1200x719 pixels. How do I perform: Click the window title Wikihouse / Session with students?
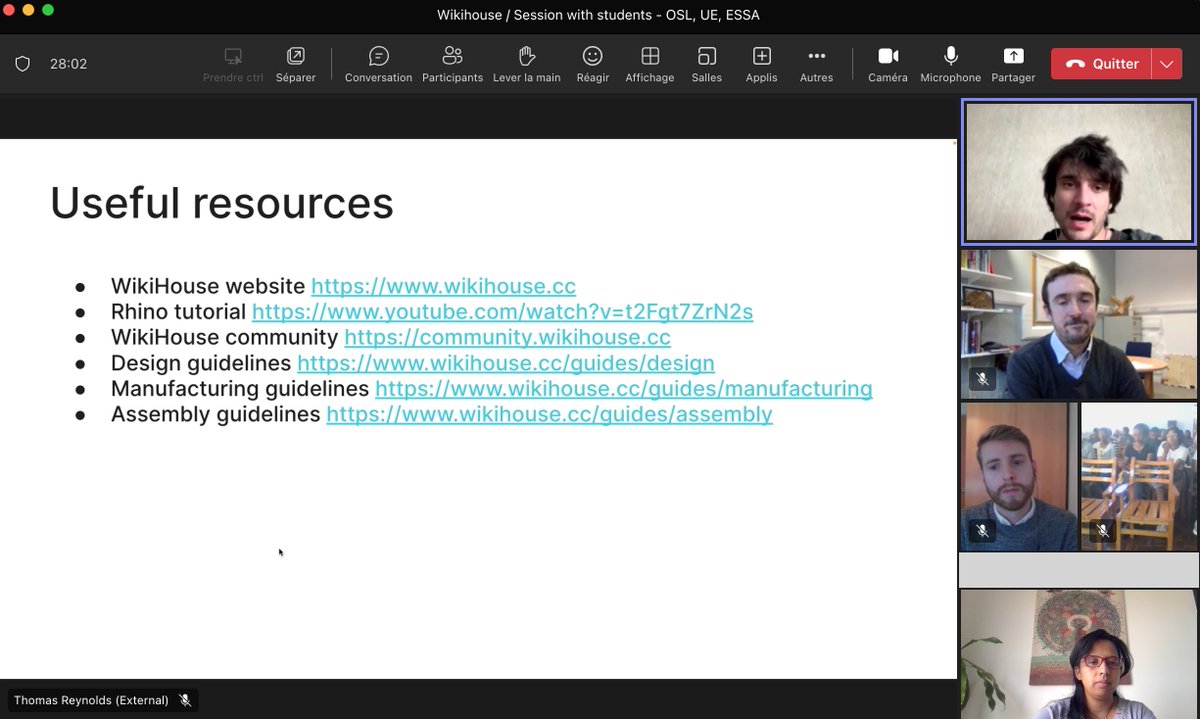[598, 14]
